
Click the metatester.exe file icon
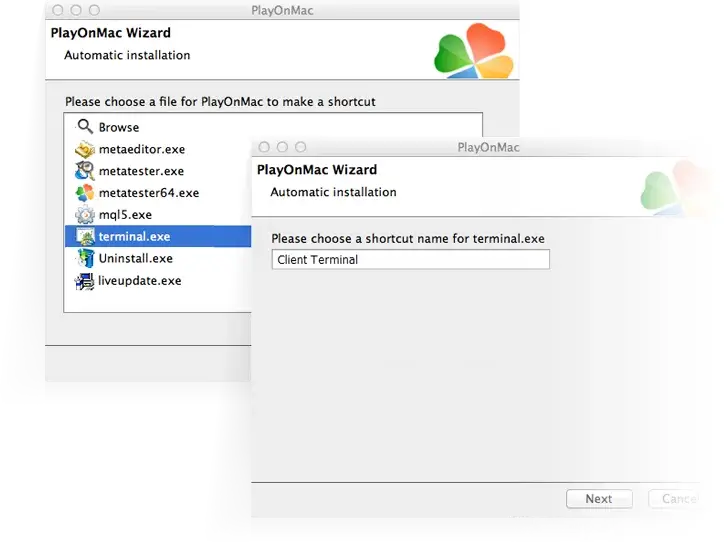[84, 171]
